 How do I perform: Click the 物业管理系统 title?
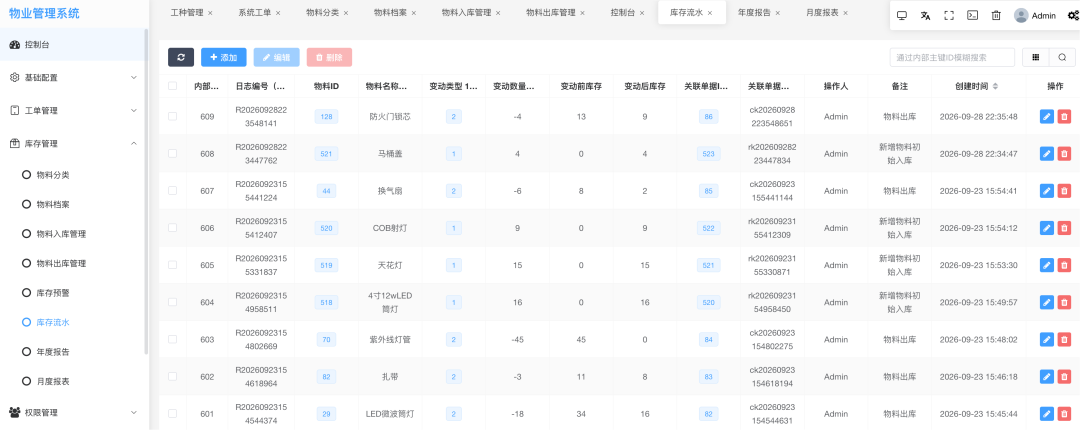[x=44, y=12]
